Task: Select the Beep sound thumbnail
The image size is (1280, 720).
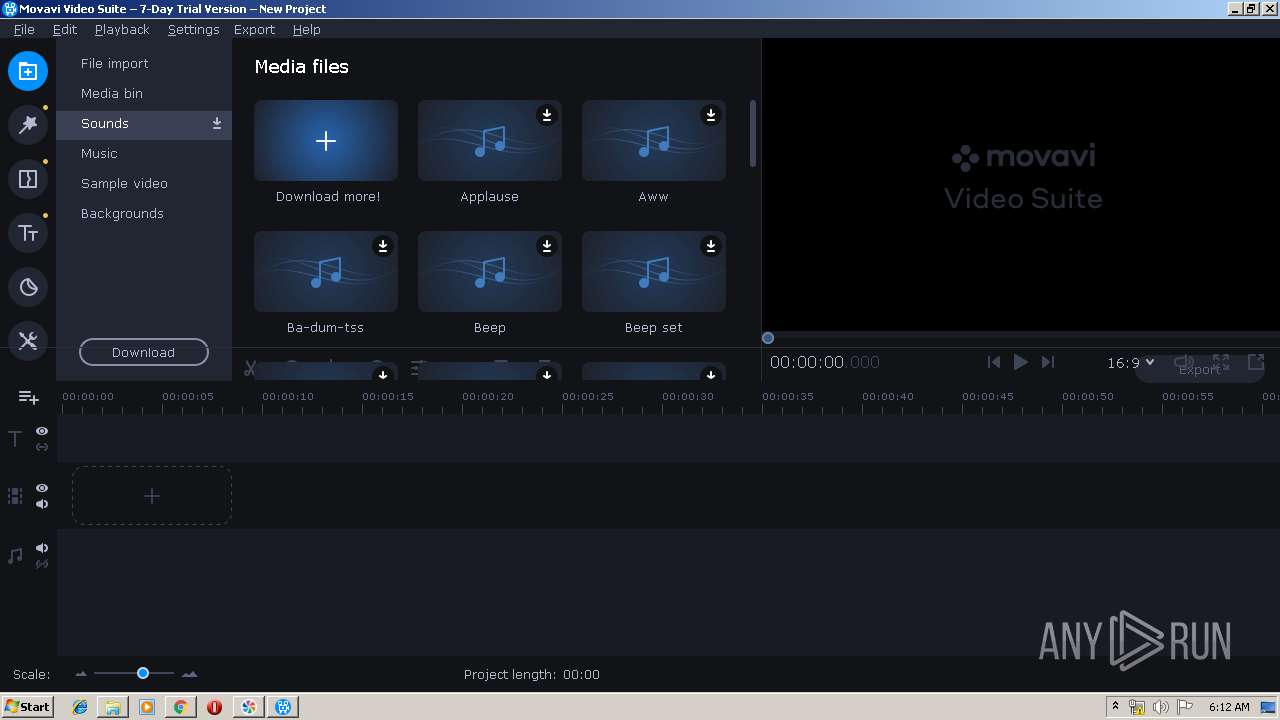Action: tap(490, 272)
